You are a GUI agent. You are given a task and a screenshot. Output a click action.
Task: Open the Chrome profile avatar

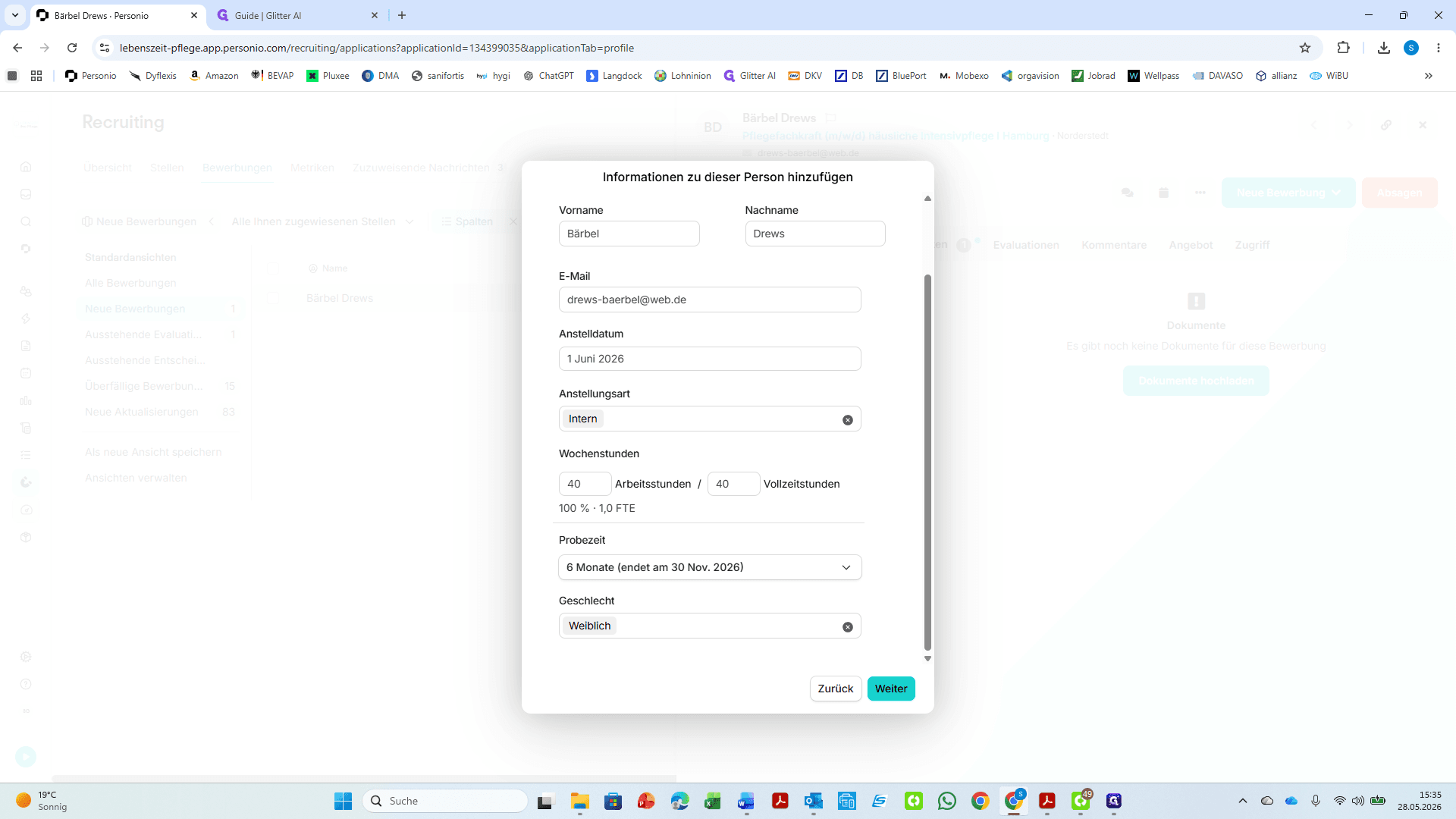1411,48
